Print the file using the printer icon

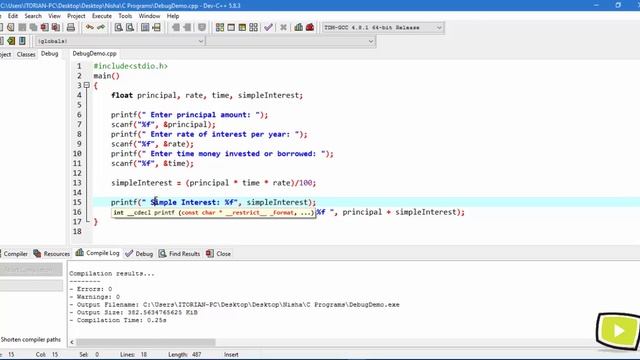(71, 27)
